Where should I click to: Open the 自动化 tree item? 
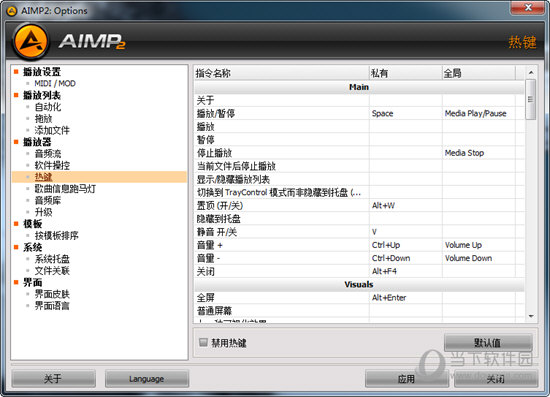click(x=48, y=107)
